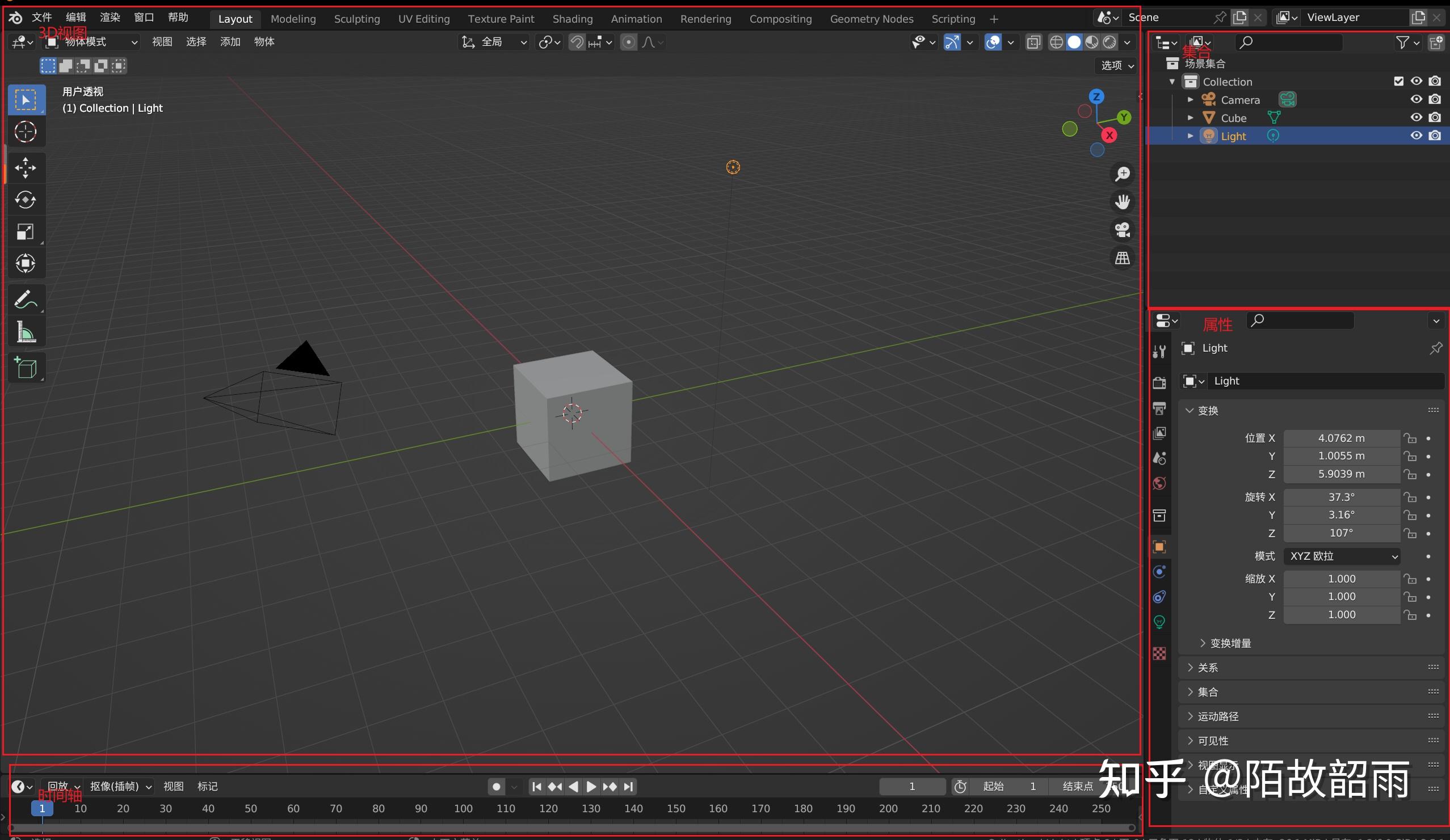
Task: Hide the Camera with its eye icon
Action: pyautogui.click(x=1416, y=99)
